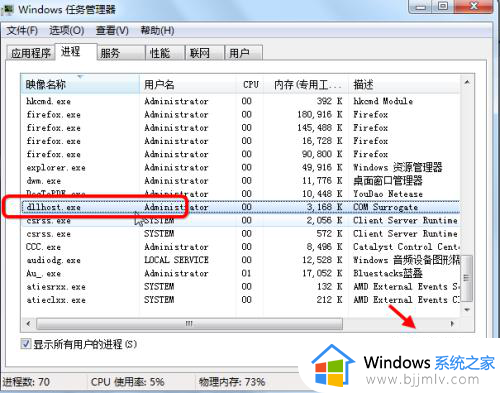500x393 pixels.
Task: Select firefox.exe using 16,728 K
Action: click(240, 141)
